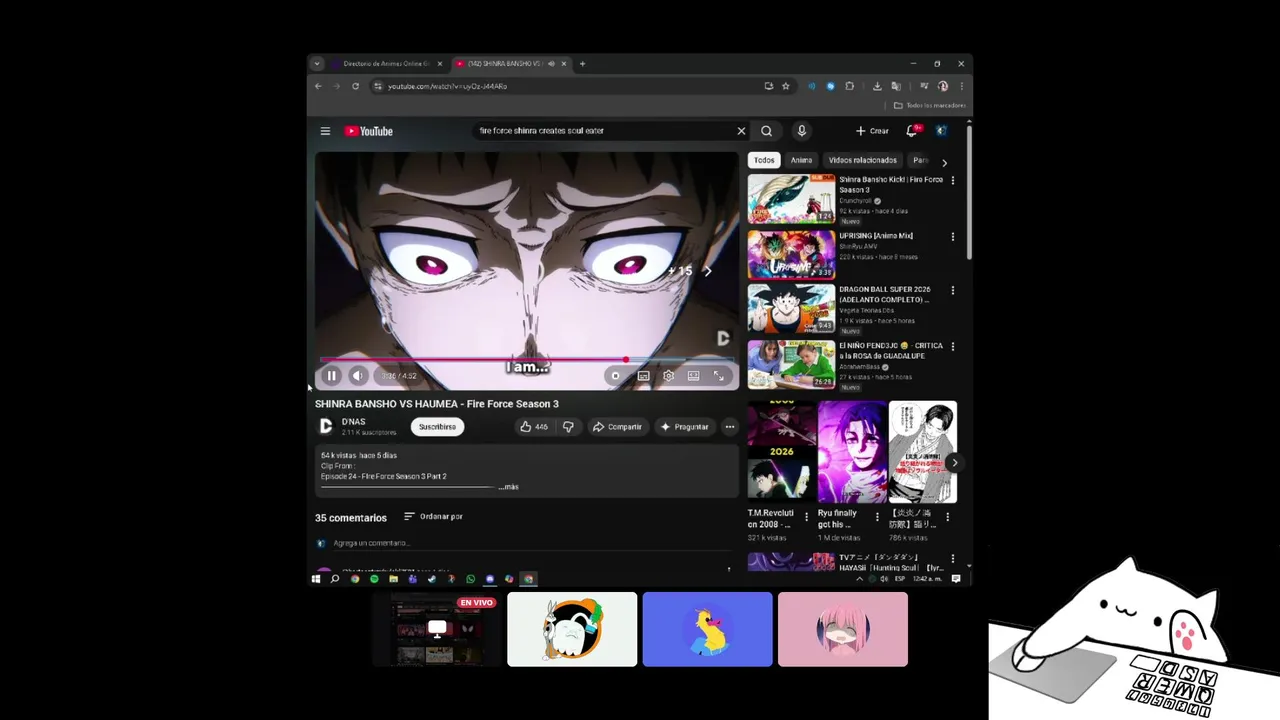Start voice search with the microphone

801,131
